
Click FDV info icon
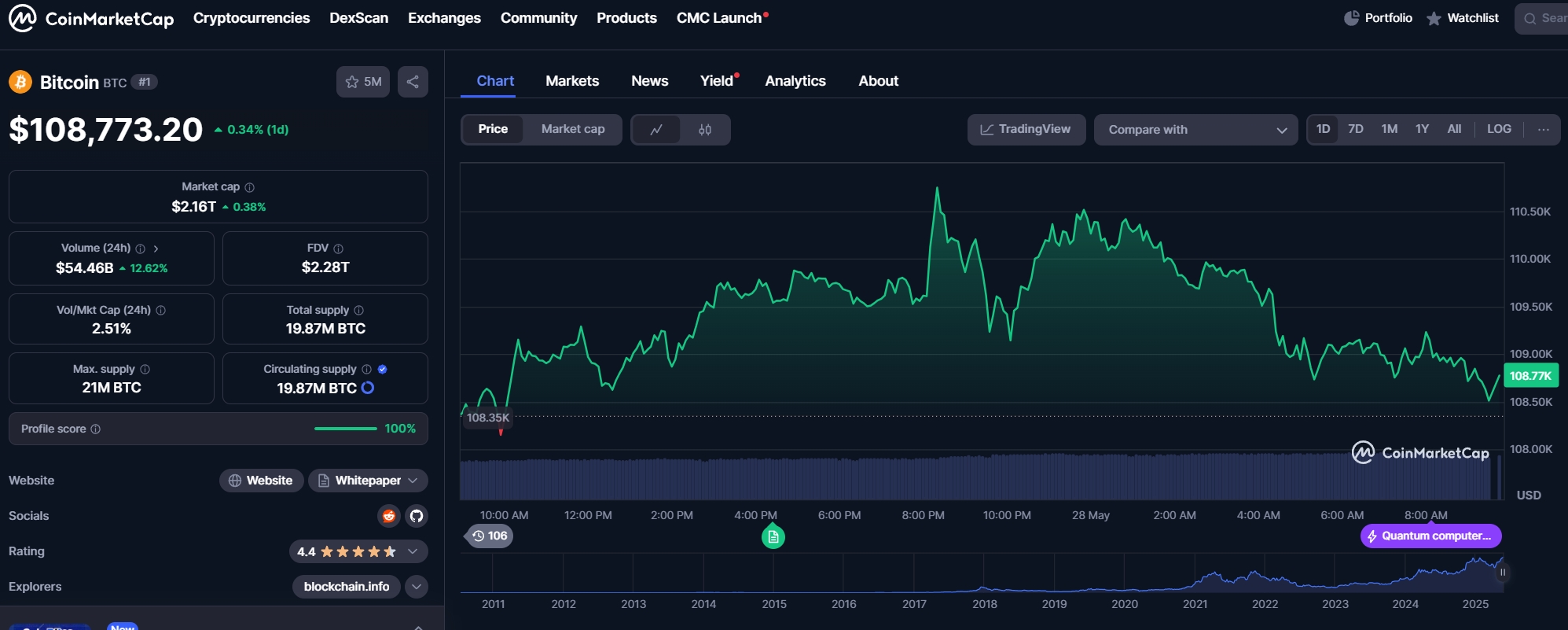coord(339,249)
